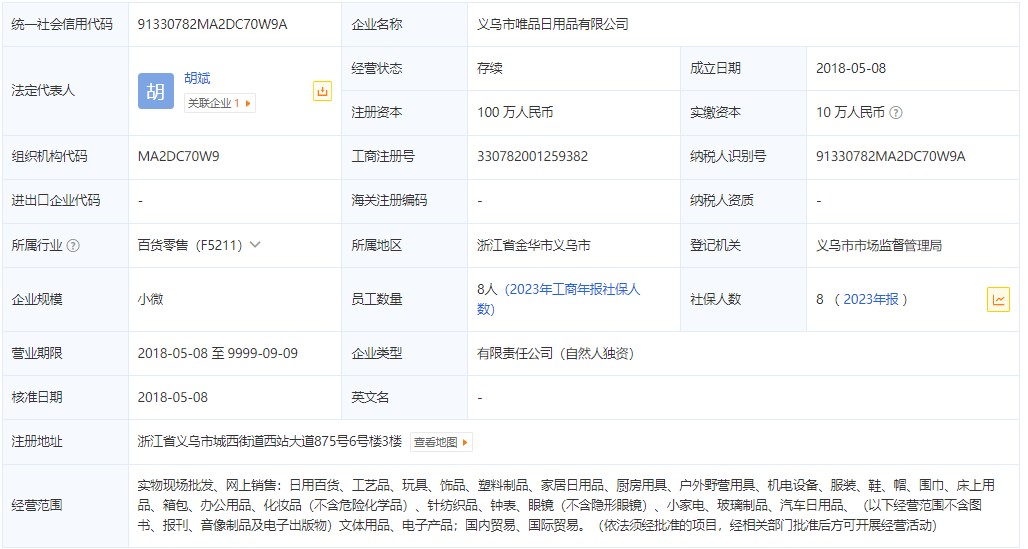
Task: Click the 法定代表人 label
Action: 43,91
